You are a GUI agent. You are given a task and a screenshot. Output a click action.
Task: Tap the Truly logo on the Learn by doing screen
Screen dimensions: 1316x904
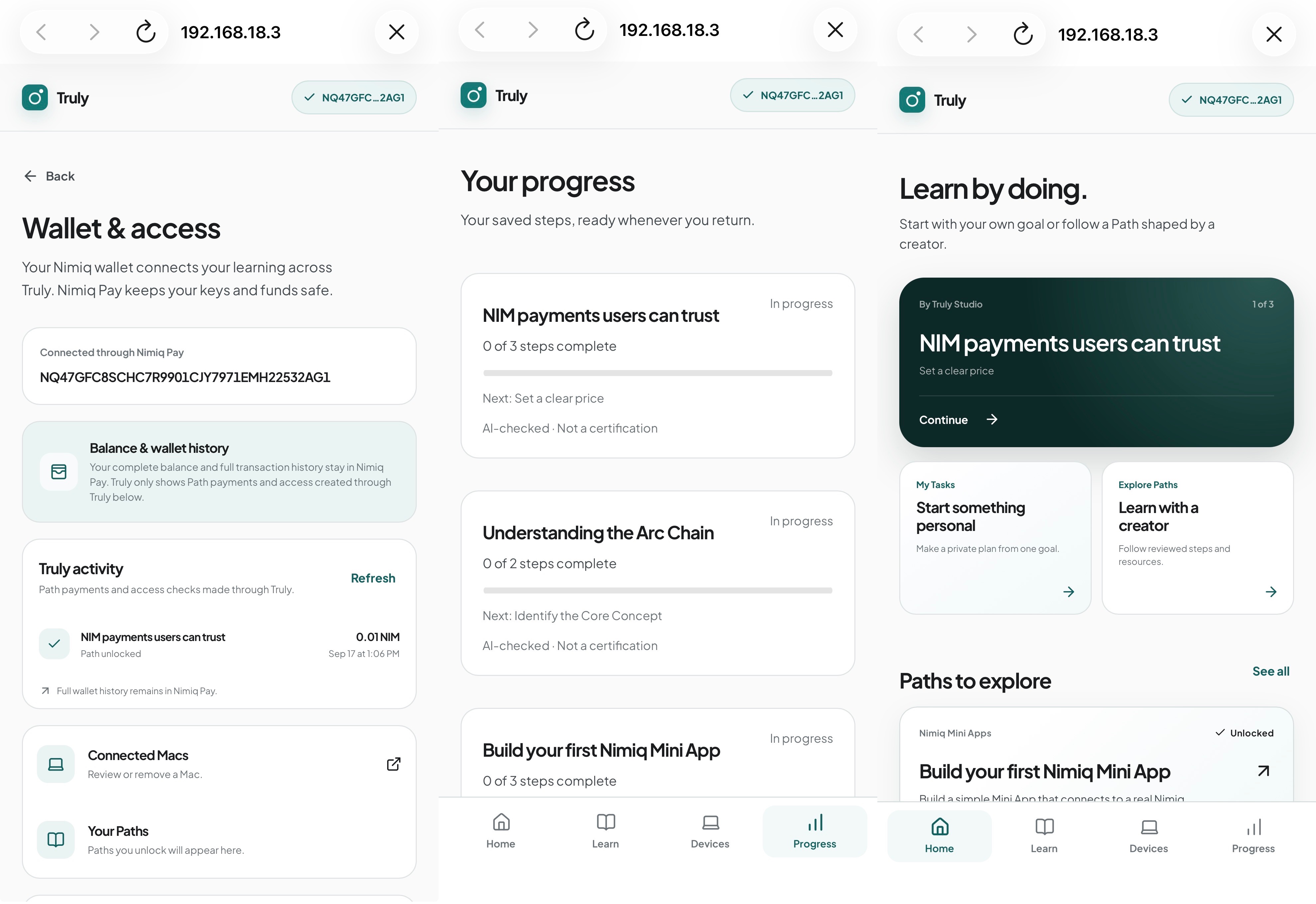click(912, 100)
